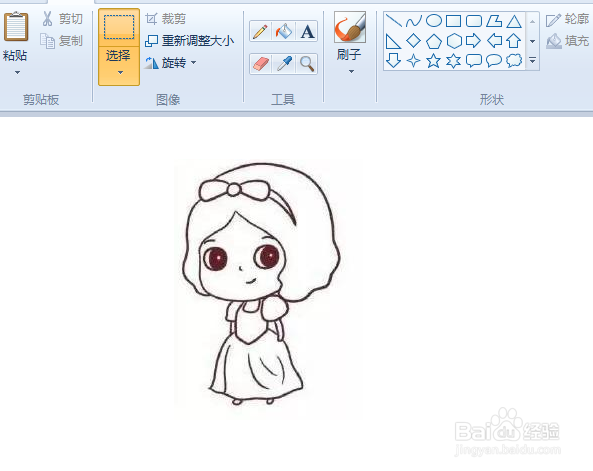Open the shape Fill (填充) options
Viewport: 593px width, 471px height.
coord(568,40)
